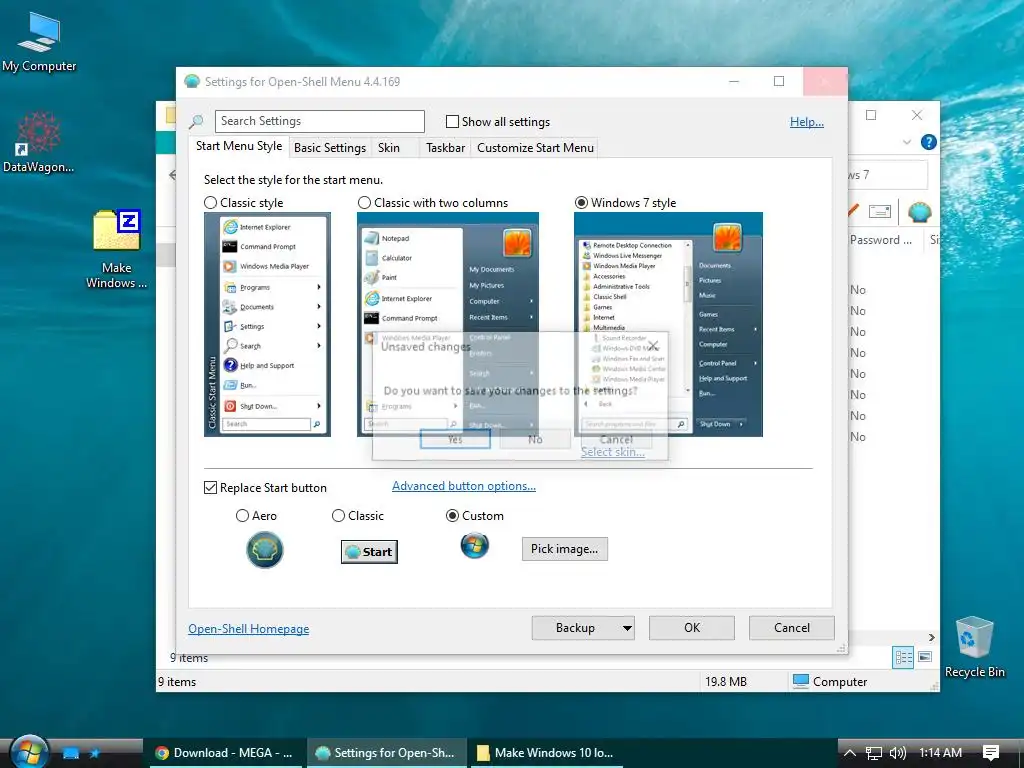Choose the Classic start button radio
This screenshot has width=1024, height=768.
tap(338, 516)
